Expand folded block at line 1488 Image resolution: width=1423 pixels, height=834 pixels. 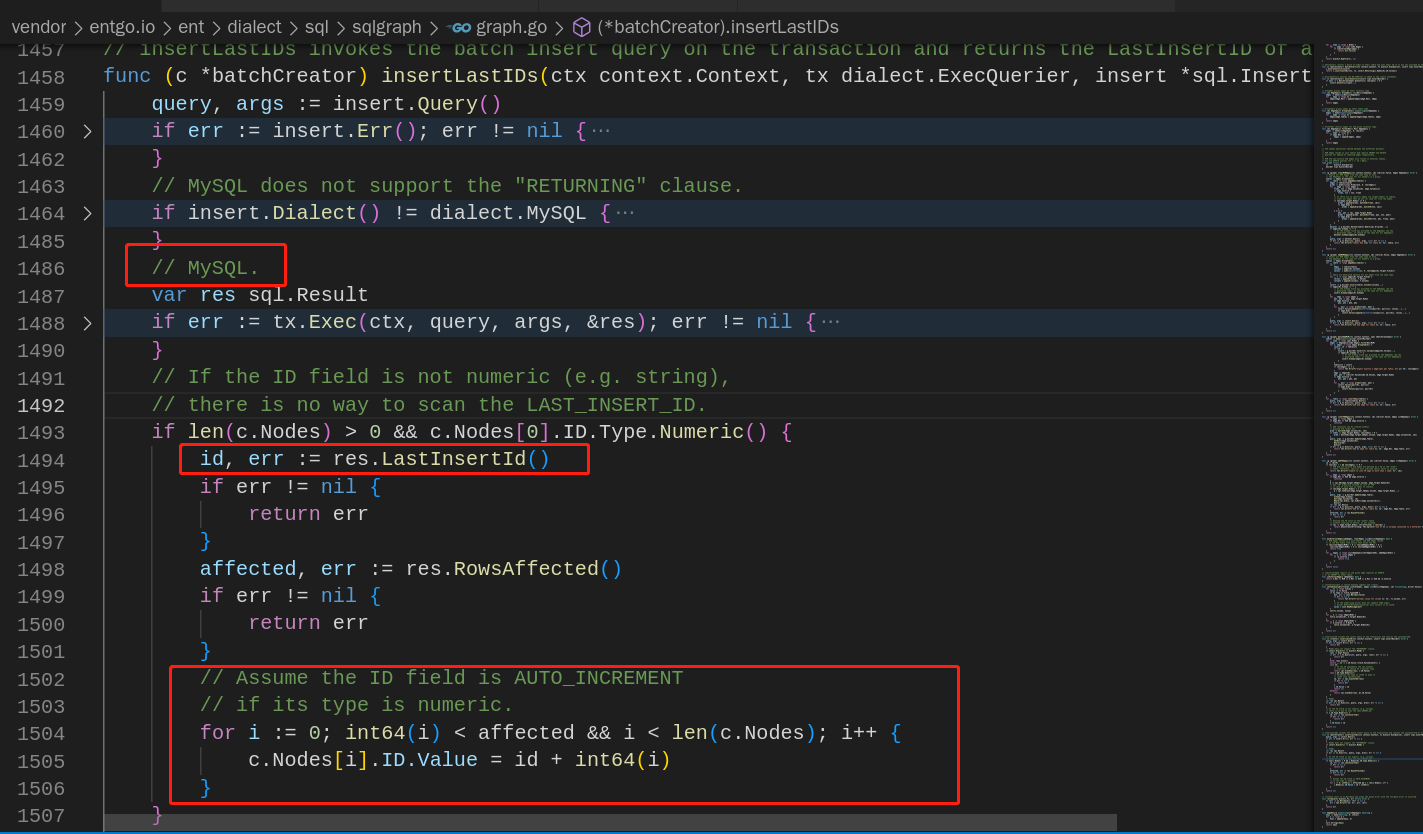87,323
